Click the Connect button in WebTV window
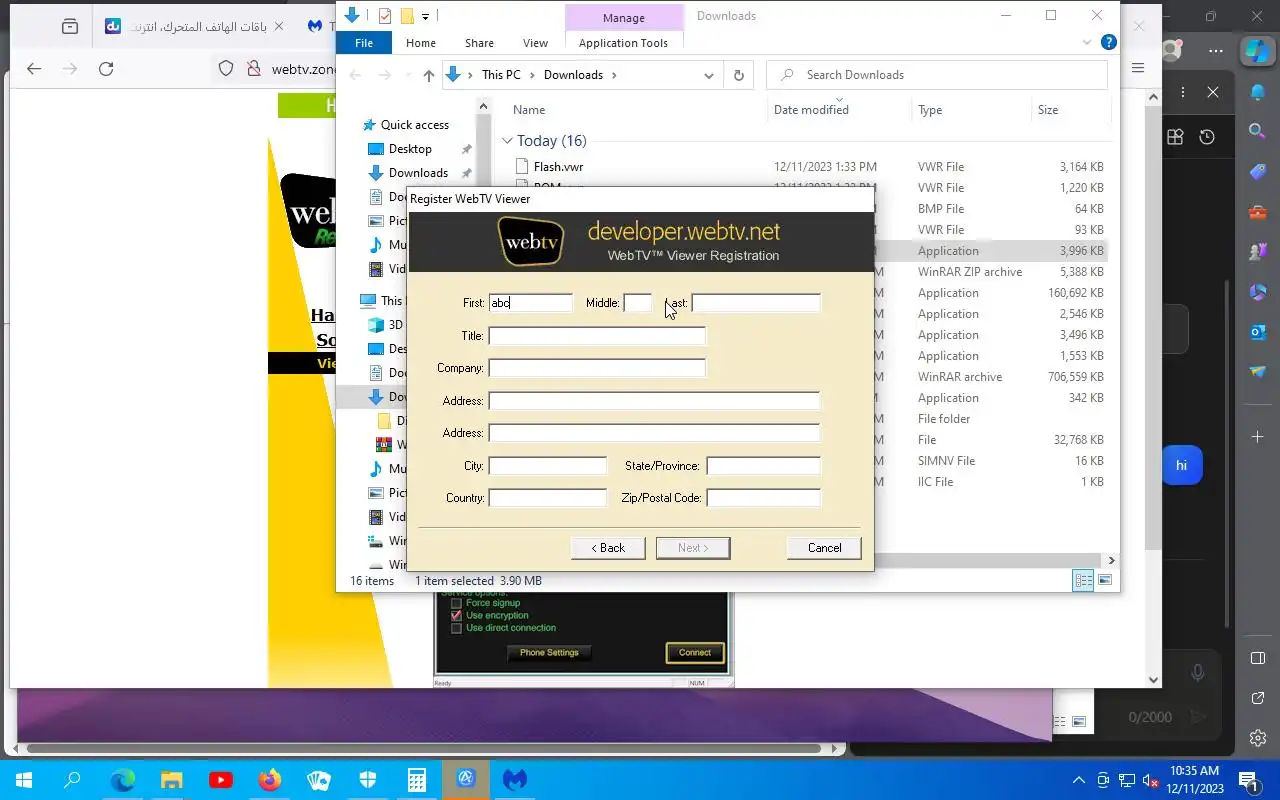Screen dimensions: 1280x800 click(695, 652)
